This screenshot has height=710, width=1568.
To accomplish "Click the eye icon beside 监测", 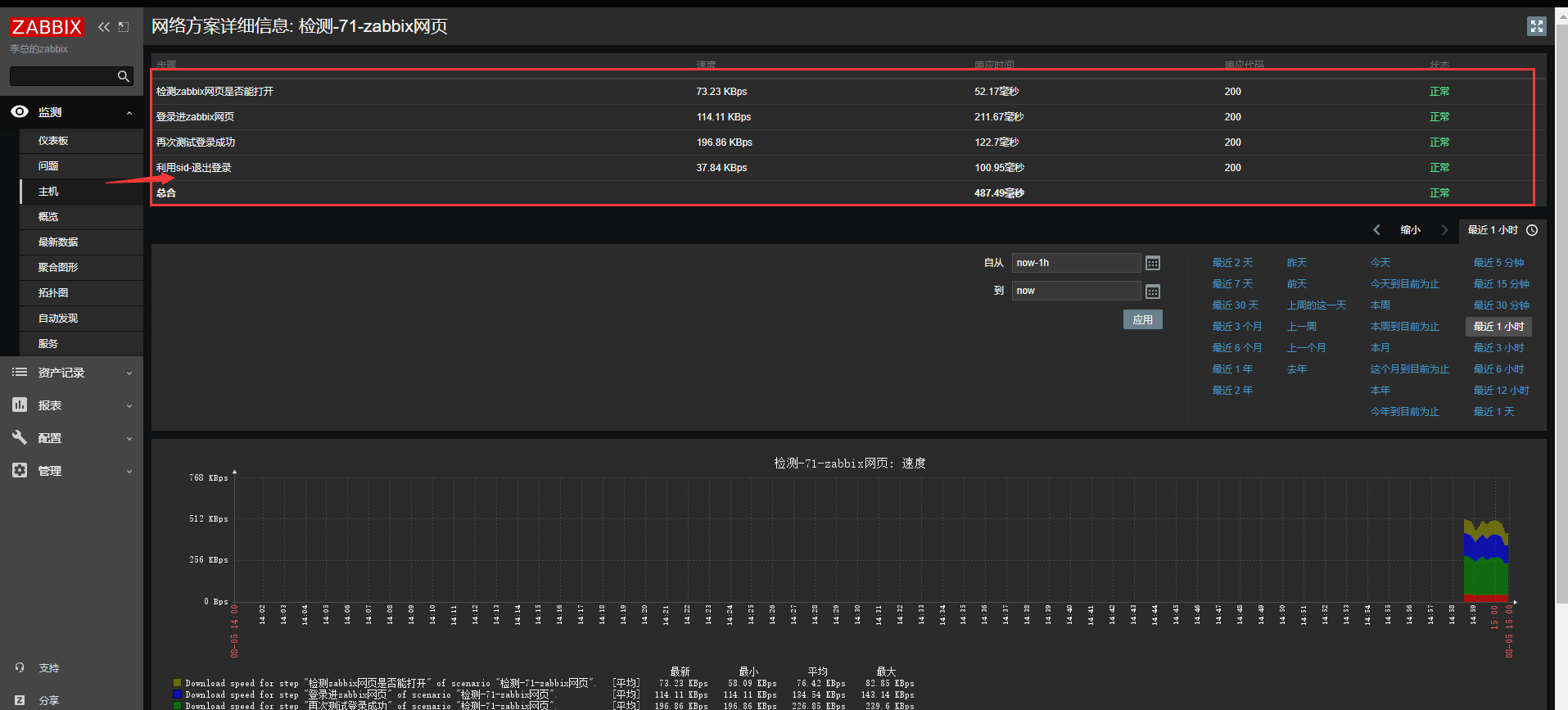I will click(x=20, y=111).
